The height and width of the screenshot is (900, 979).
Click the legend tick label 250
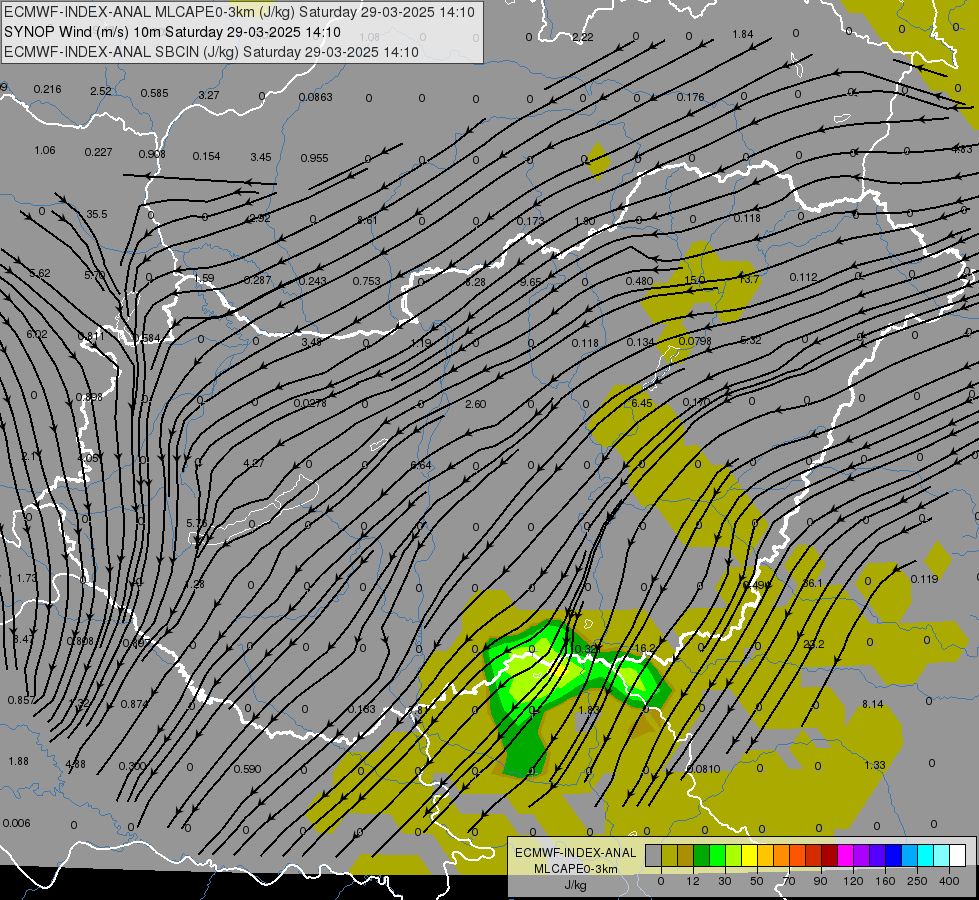pyautogui.click(x=917, y=881)
